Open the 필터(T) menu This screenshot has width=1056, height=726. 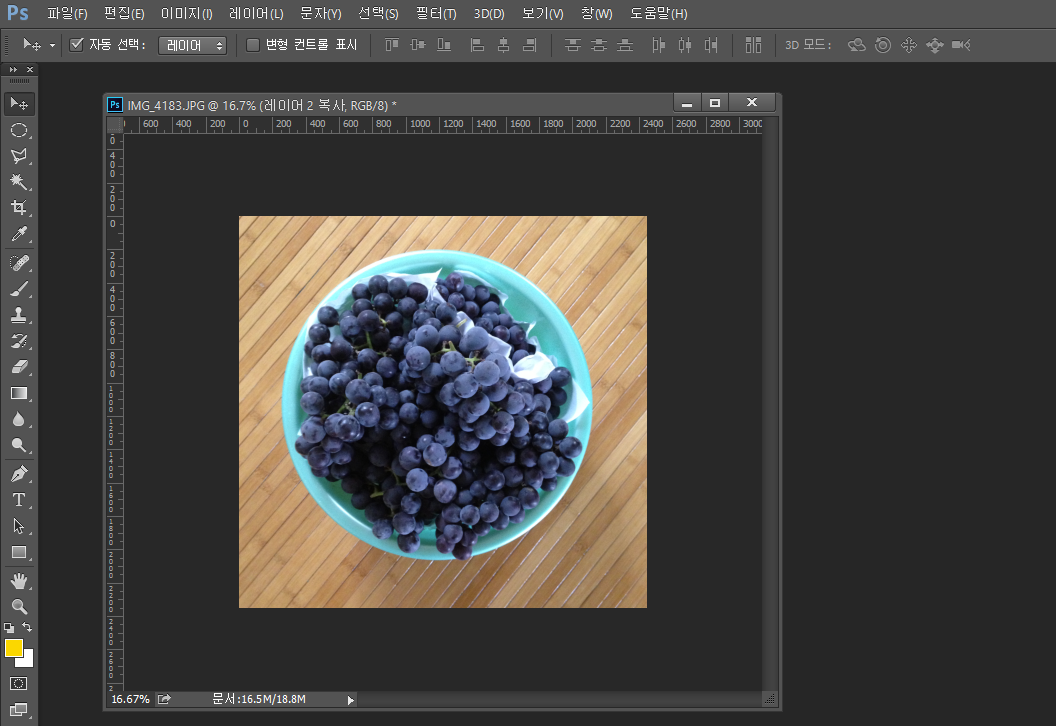(x=435, y=14)
